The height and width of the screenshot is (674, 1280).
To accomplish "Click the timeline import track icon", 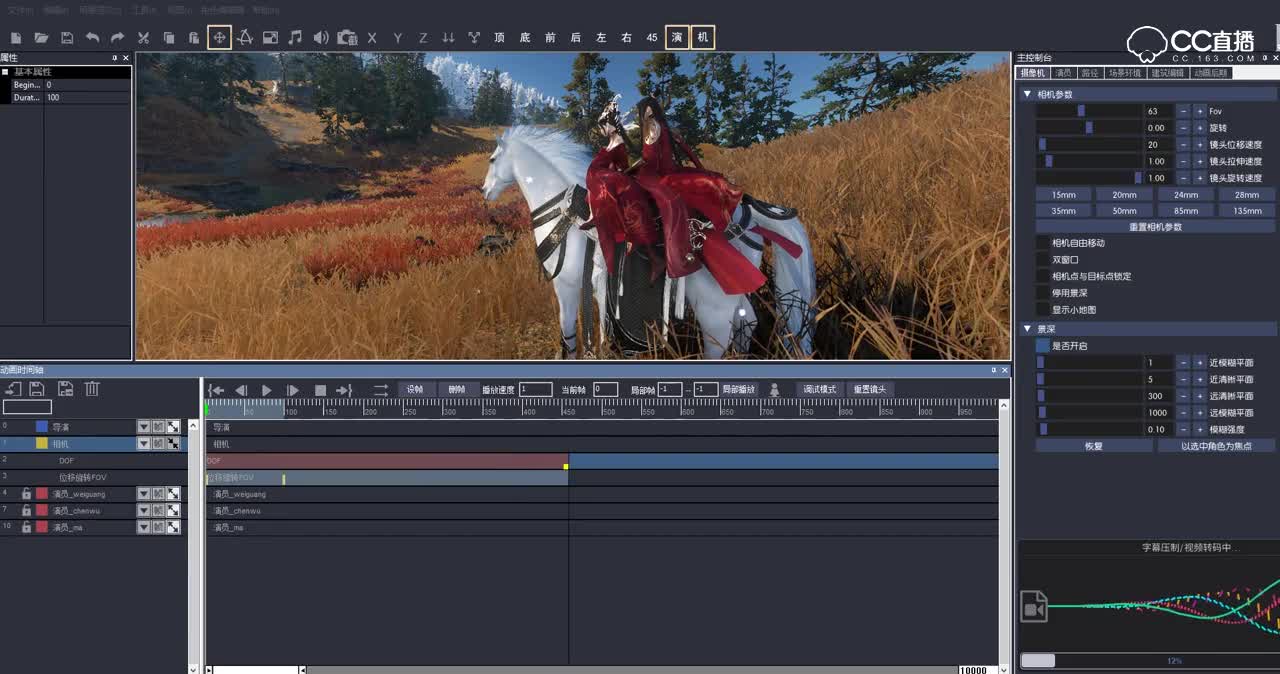I will [13, 389].
